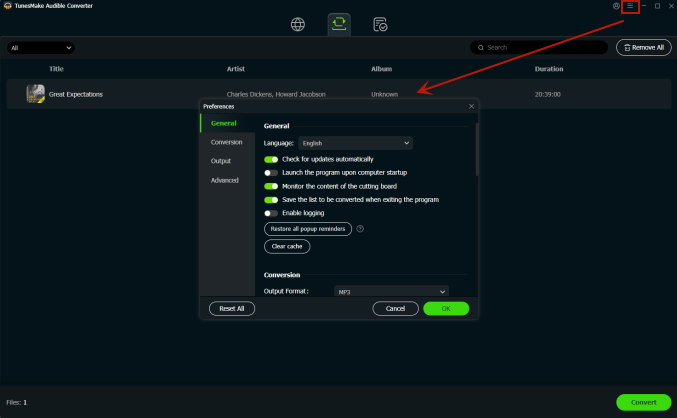Switch to the converting list icon
The image size is (677, 418).
pos(339,24)
